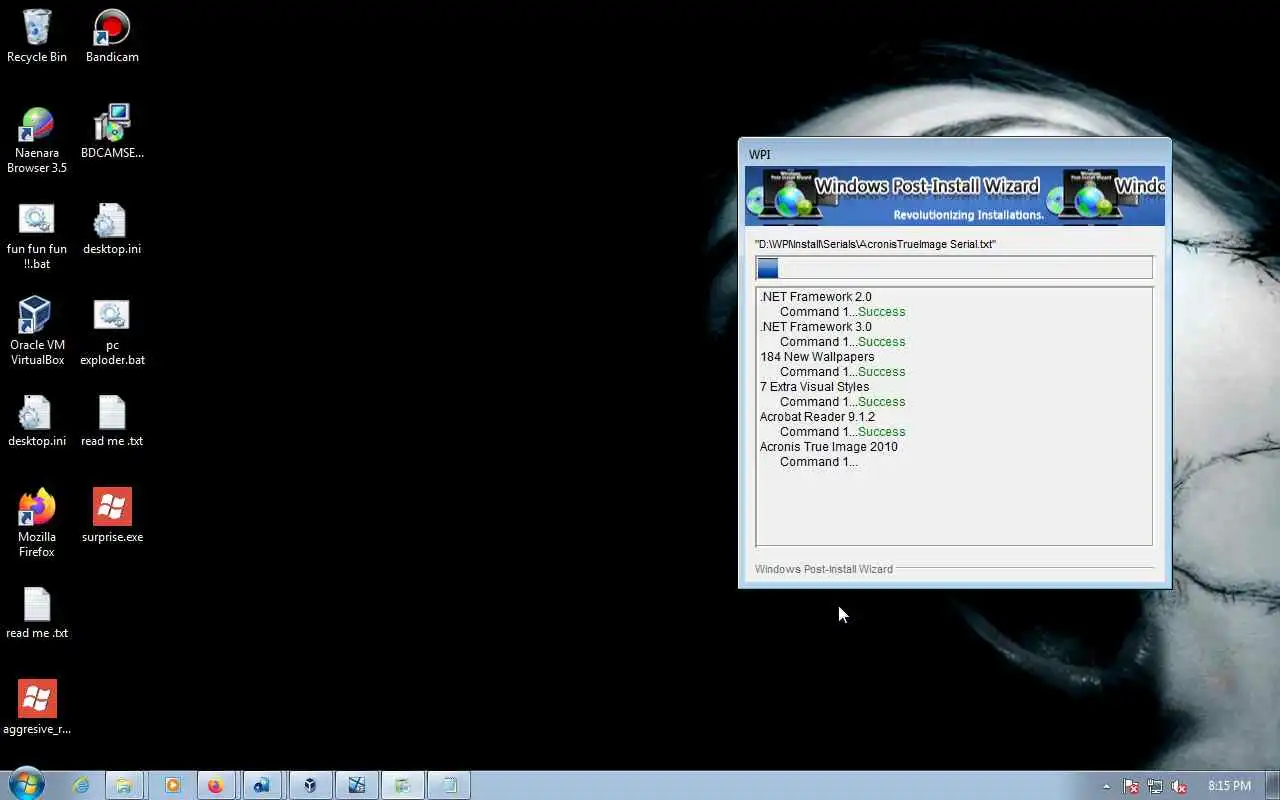Screen dimensions: 1280x800
Task: Select the Bandicam desktop shortcut
Action: click(x=112, y=36)
